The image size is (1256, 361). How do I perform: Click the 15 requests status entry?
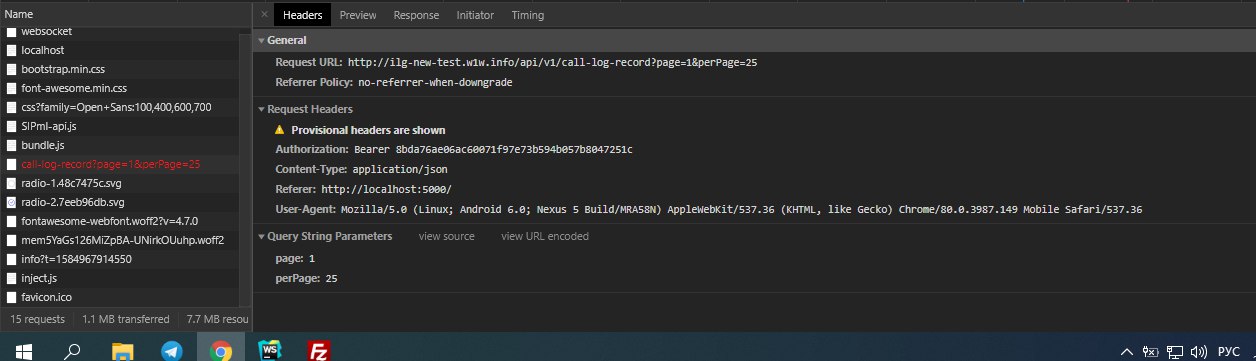point(38,319)
